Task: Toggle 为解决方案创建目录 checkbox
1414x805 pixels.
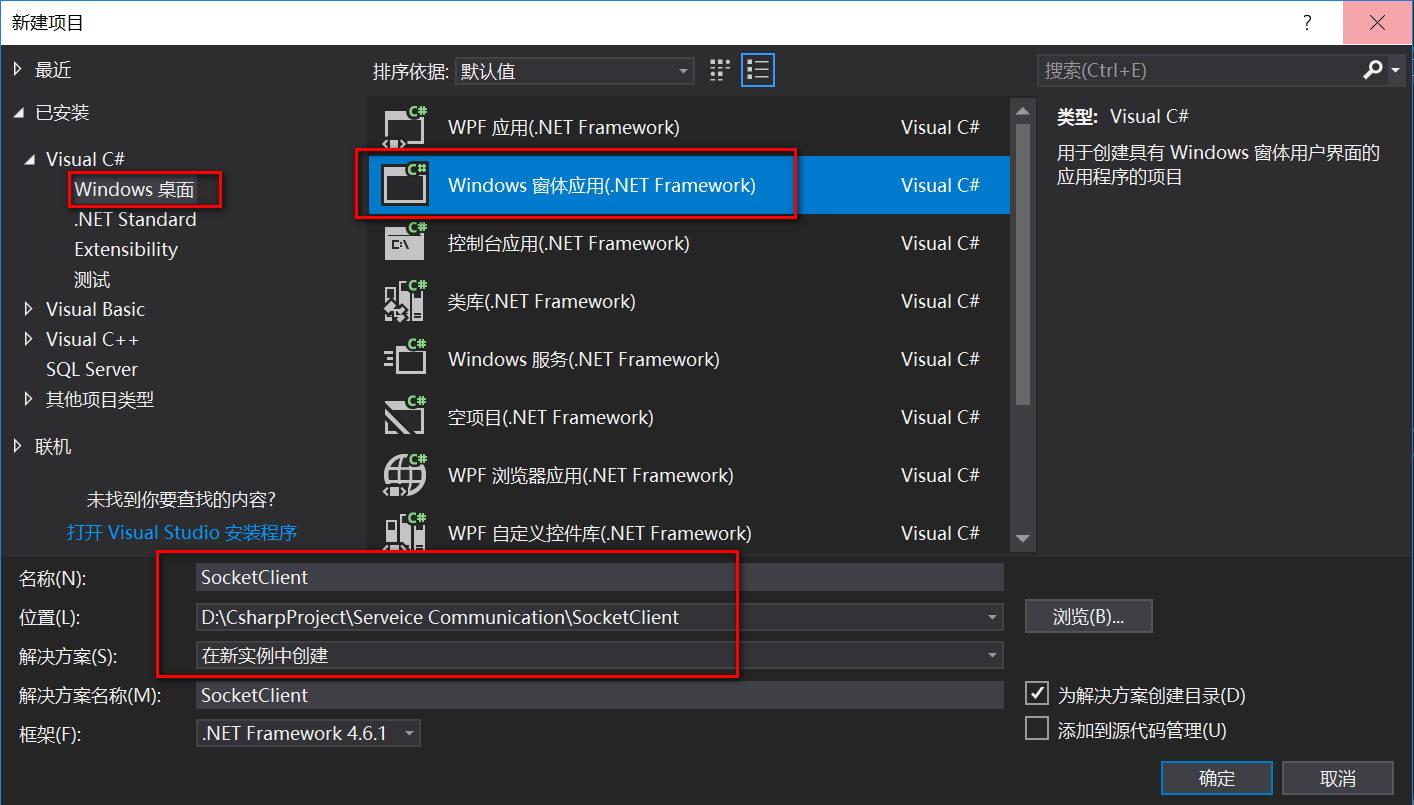Action: click(x=1038, y=693)
